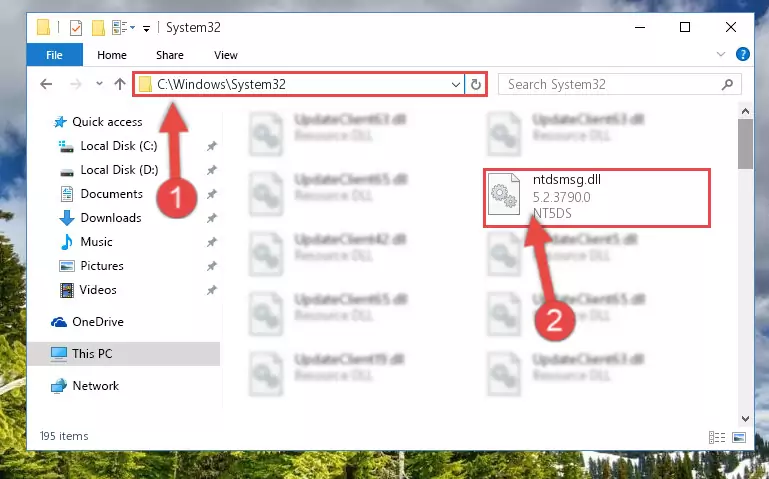Click the 195 items status text
Image resolution: width=769 pixels, height=479 pixels.
coord(64,436)
